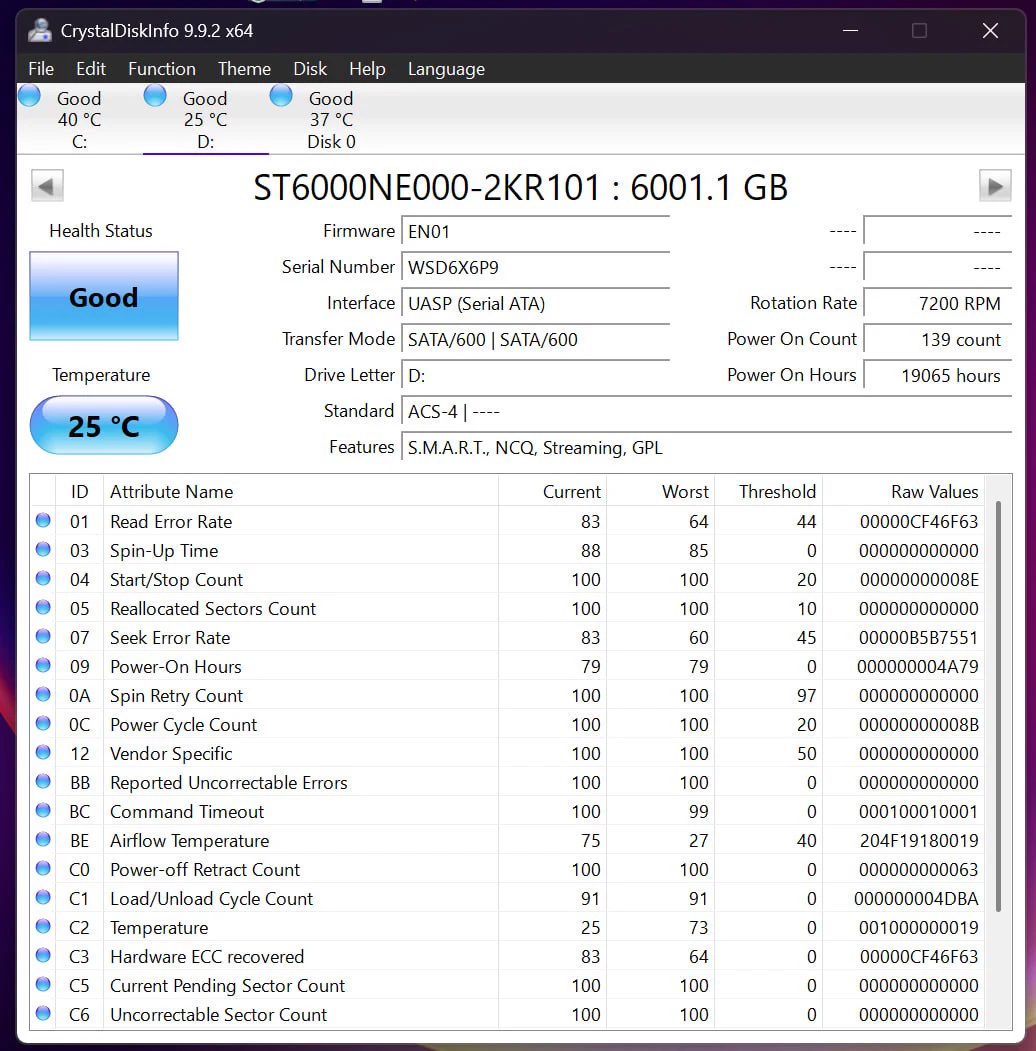This screenshot has width=1036, height=1051.
Task: Click status dot of Airflow Temperature row
Action: click(44, 839)
